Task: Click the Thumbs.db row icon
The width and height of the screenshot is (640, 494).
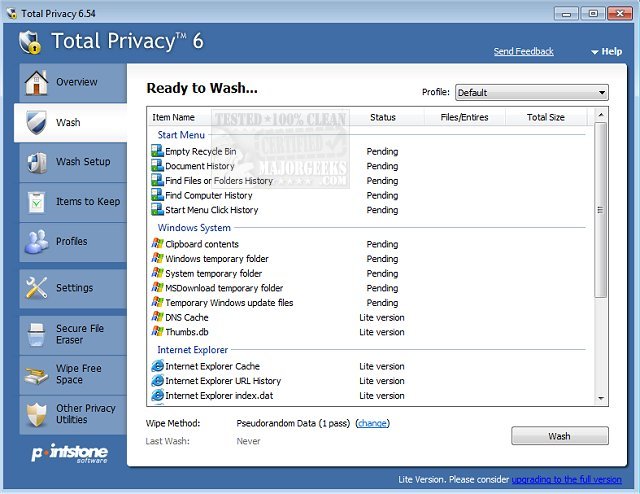Action: [157, 332]
